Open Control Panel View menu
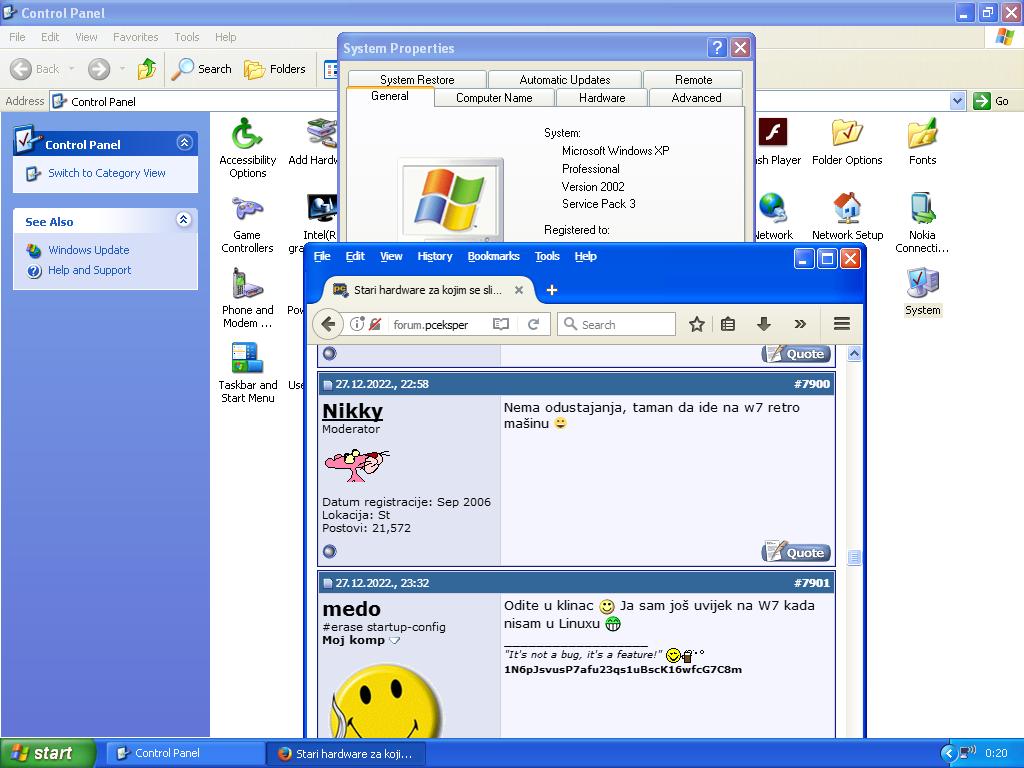Image resolution: width=1024 pixels, height=768 pixels. coord(86,37)
